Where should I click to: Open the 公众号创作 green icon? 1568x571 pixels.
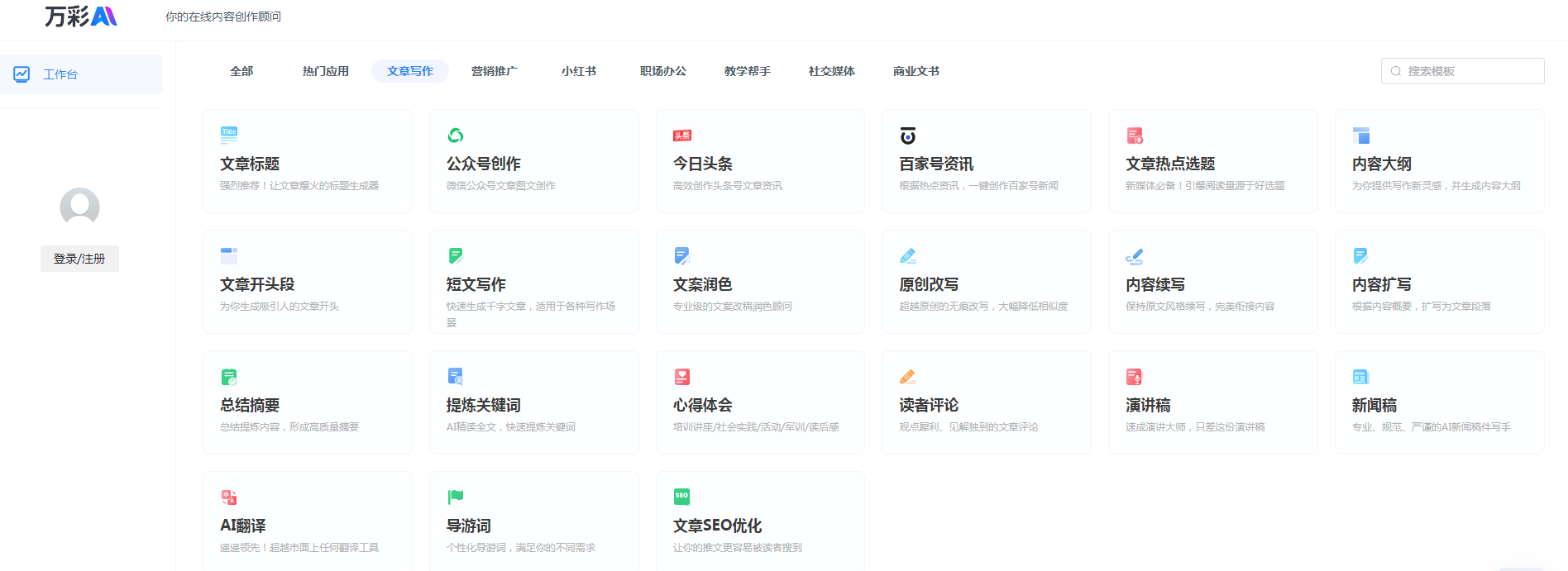pos(456,136)
